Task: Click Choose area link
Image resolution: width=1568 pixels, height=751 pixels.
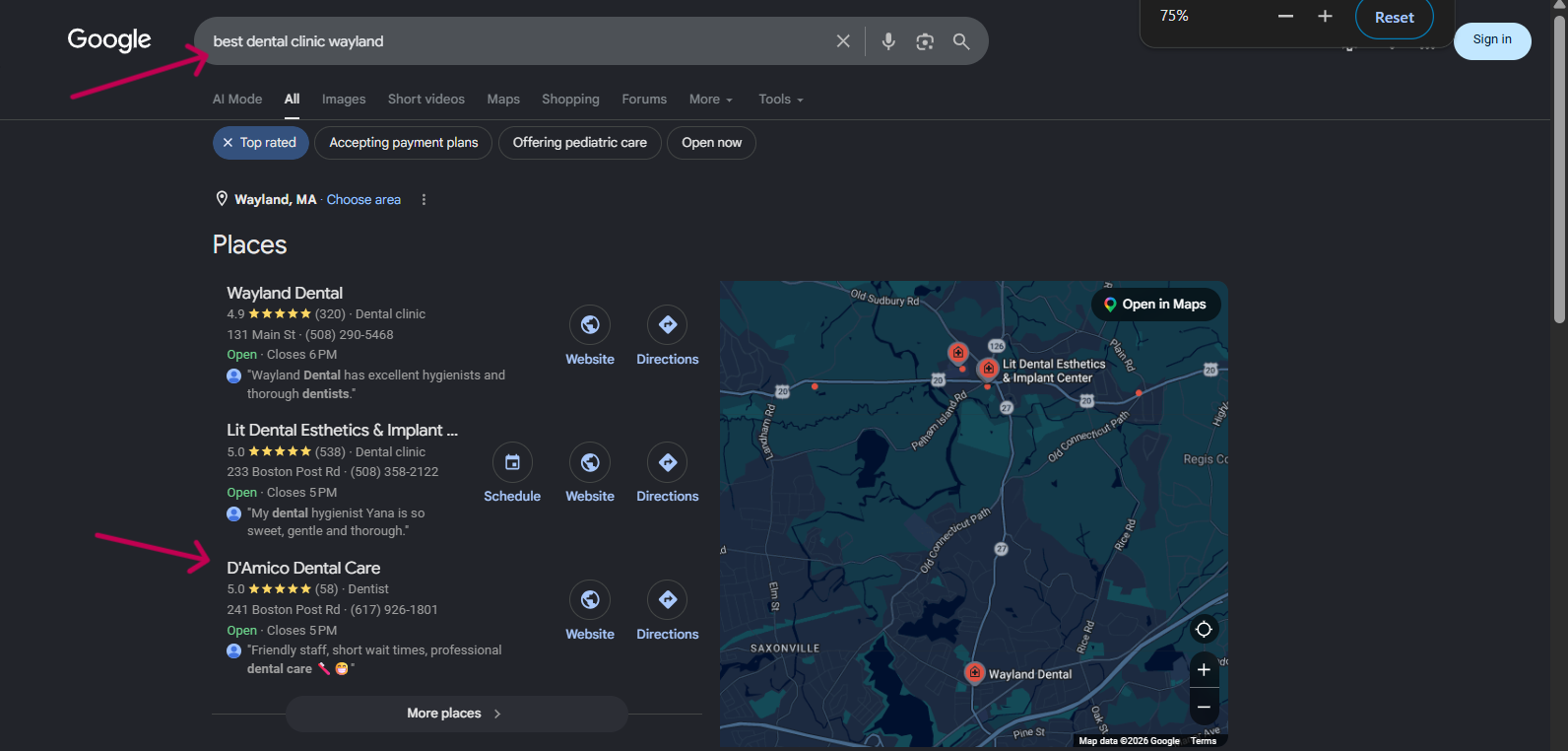Action: tap(363, 199)
